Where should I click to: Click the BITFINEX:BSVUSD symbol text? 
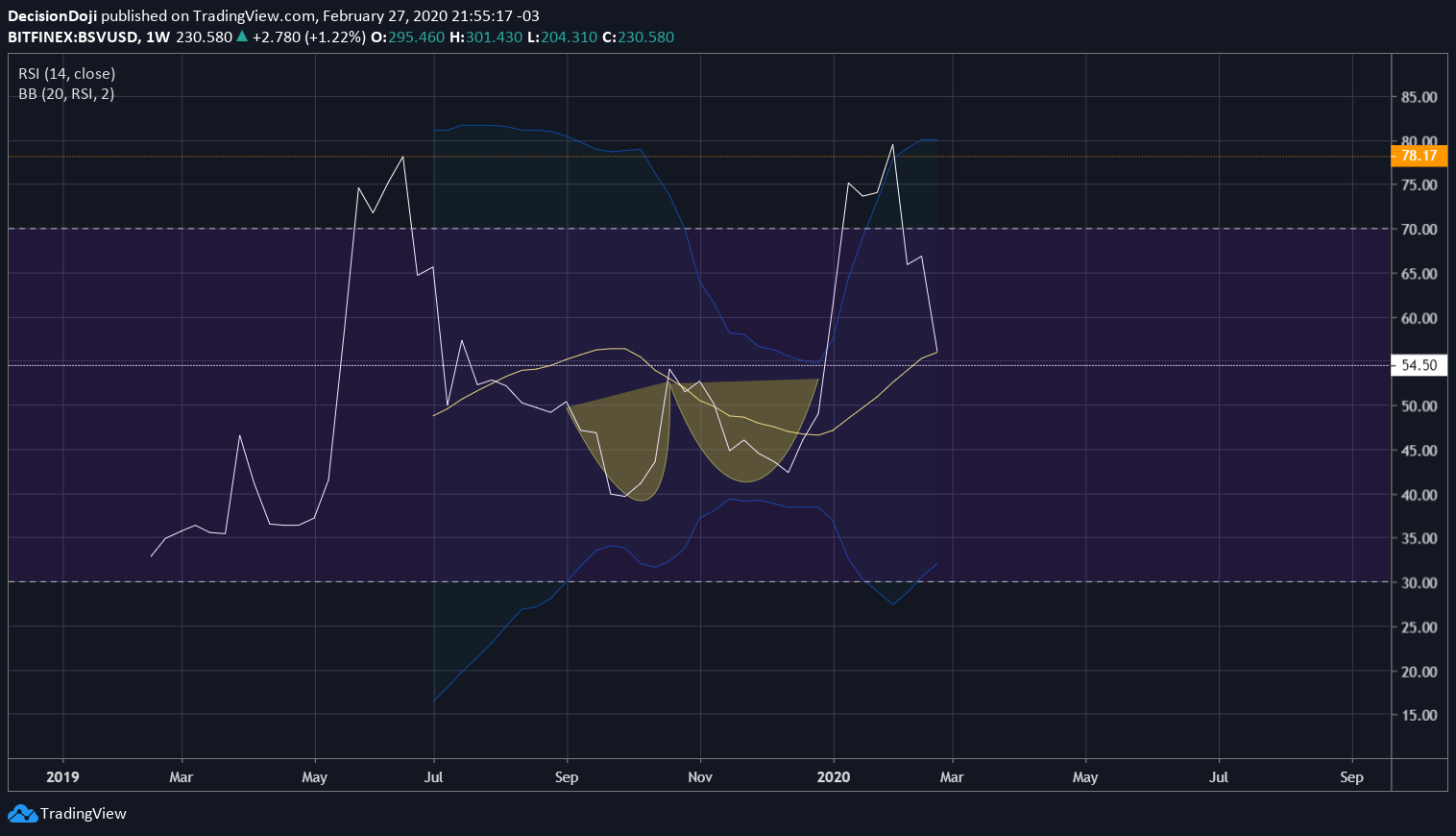coord(72,37)
